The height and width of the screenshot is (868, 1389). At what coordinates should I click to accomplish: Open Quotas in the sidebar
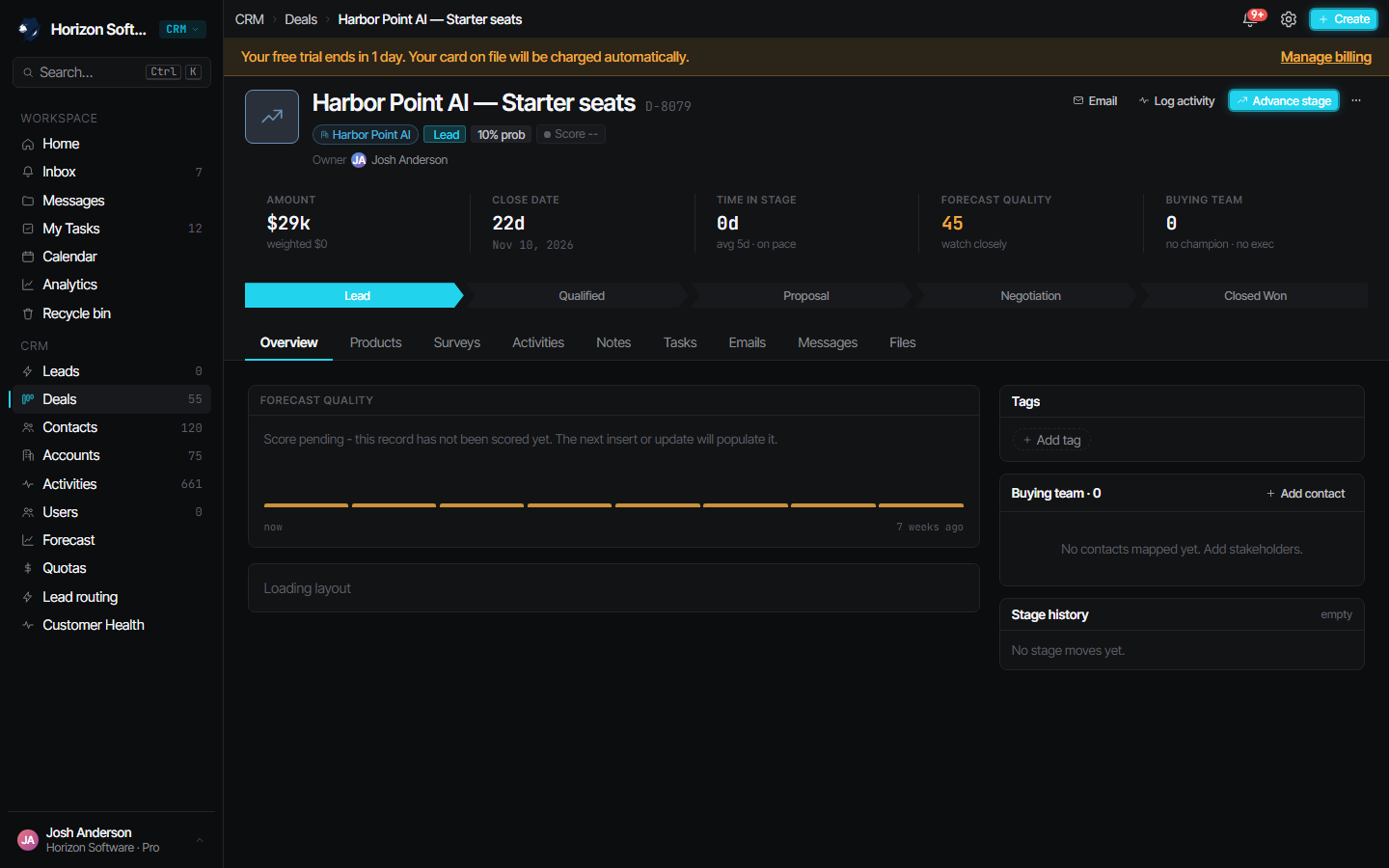coord(112,568)
